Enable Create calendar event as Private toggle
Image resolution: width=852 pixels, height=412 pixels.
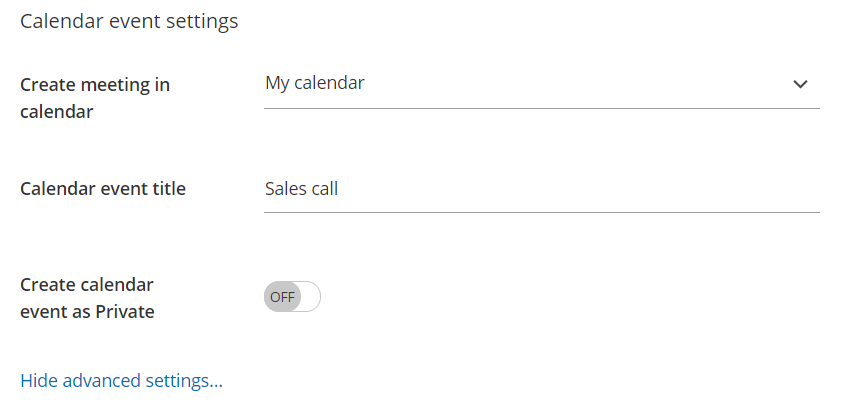pos(292,297)
